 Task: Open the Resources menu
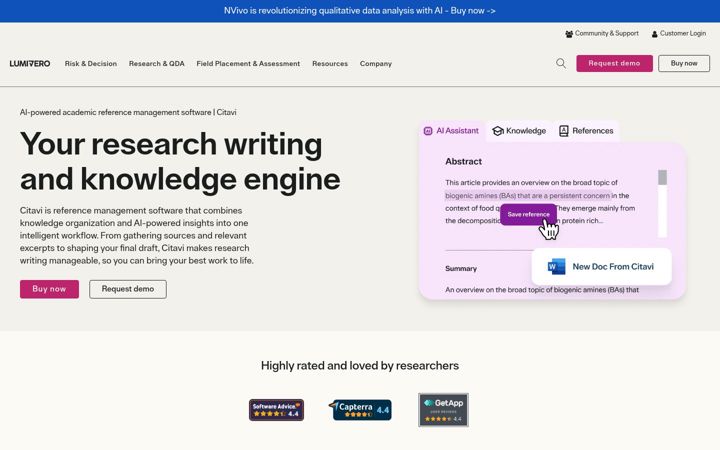tap(330, 64)
